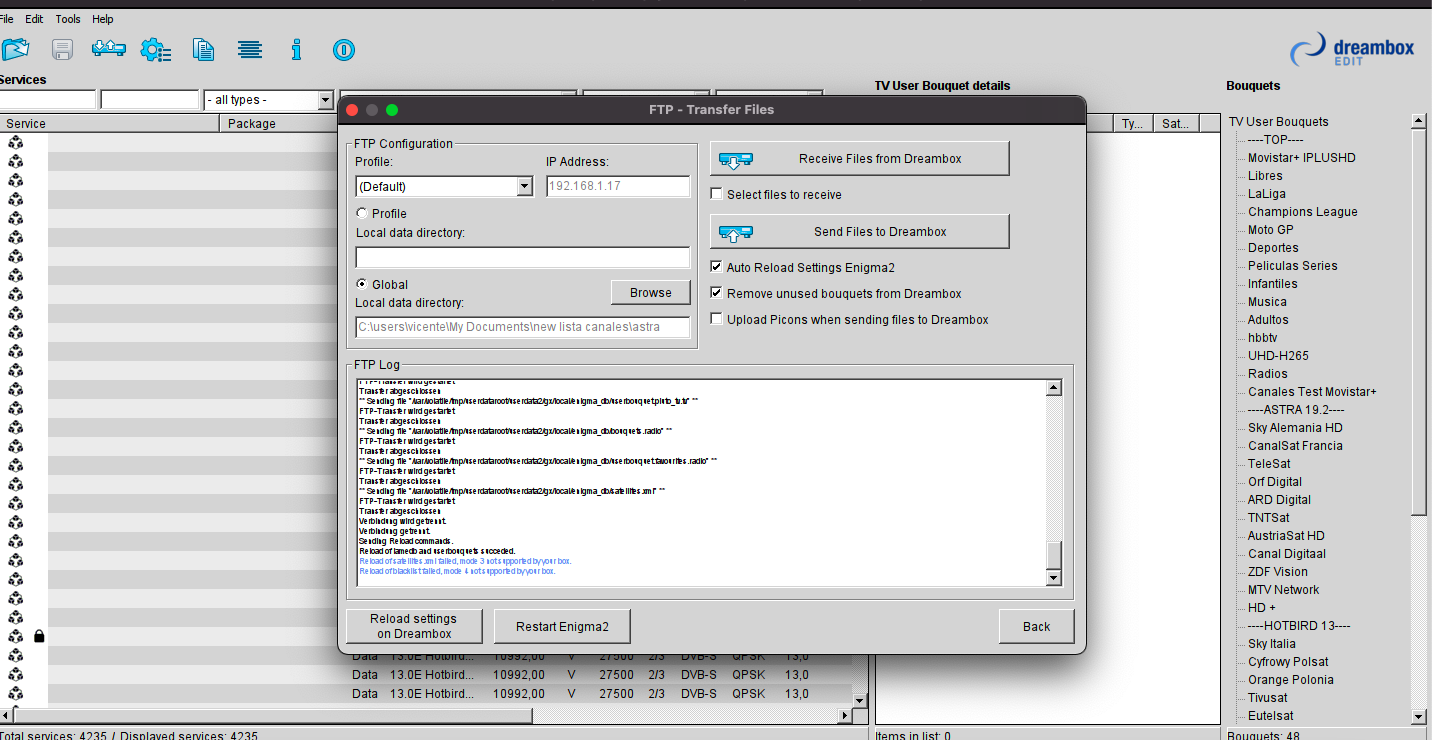
Task: Click the floppy disk save icon
Action: click(x=62, y=50)
